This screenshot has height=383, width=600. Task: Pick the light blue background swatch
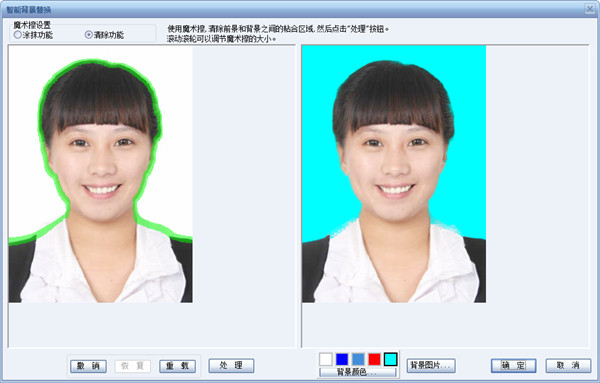tap(358, 359)
